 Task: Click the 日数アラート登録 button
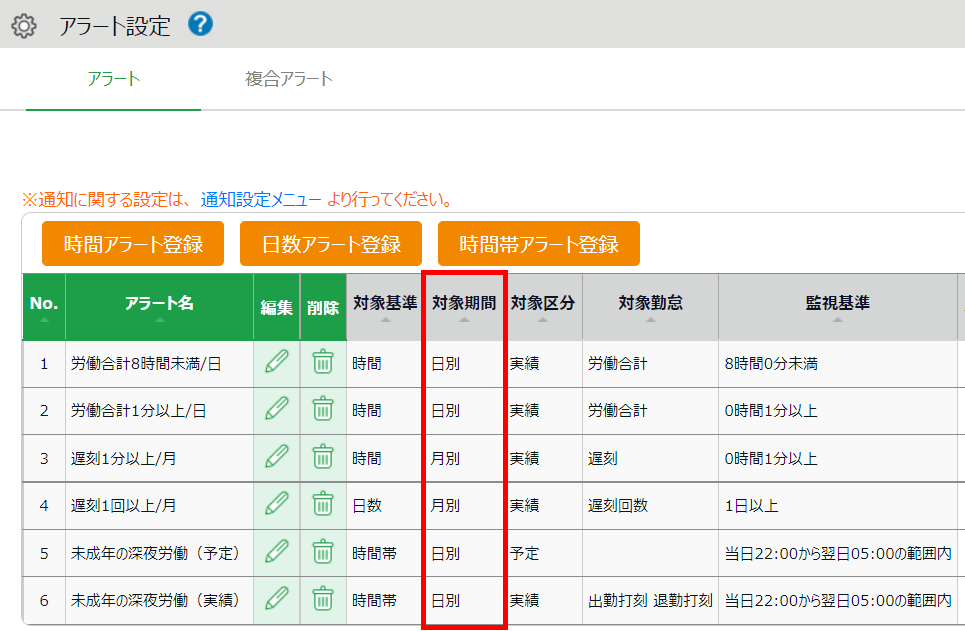tap(331, 244)
